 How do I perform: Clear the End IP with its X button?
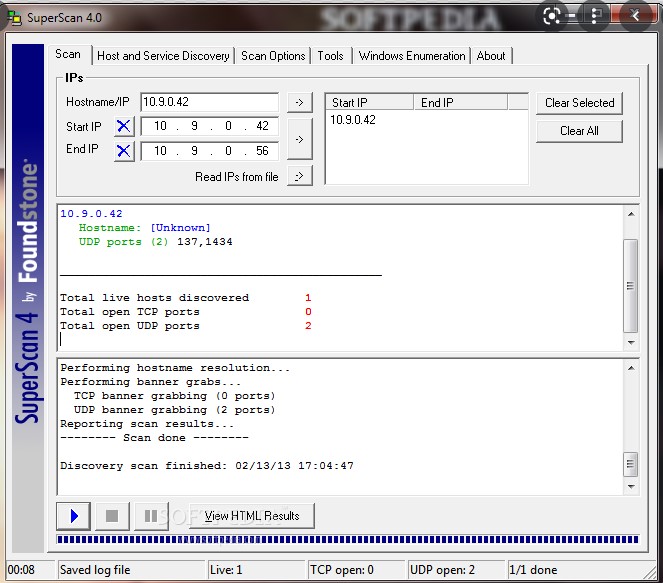tap(124, 151)
